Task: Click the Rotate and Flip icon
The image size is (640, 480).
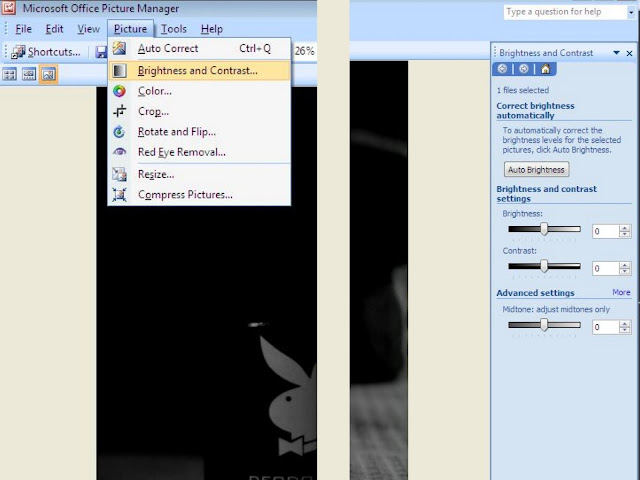Action: pyautogui.click(x=119, y=132)
